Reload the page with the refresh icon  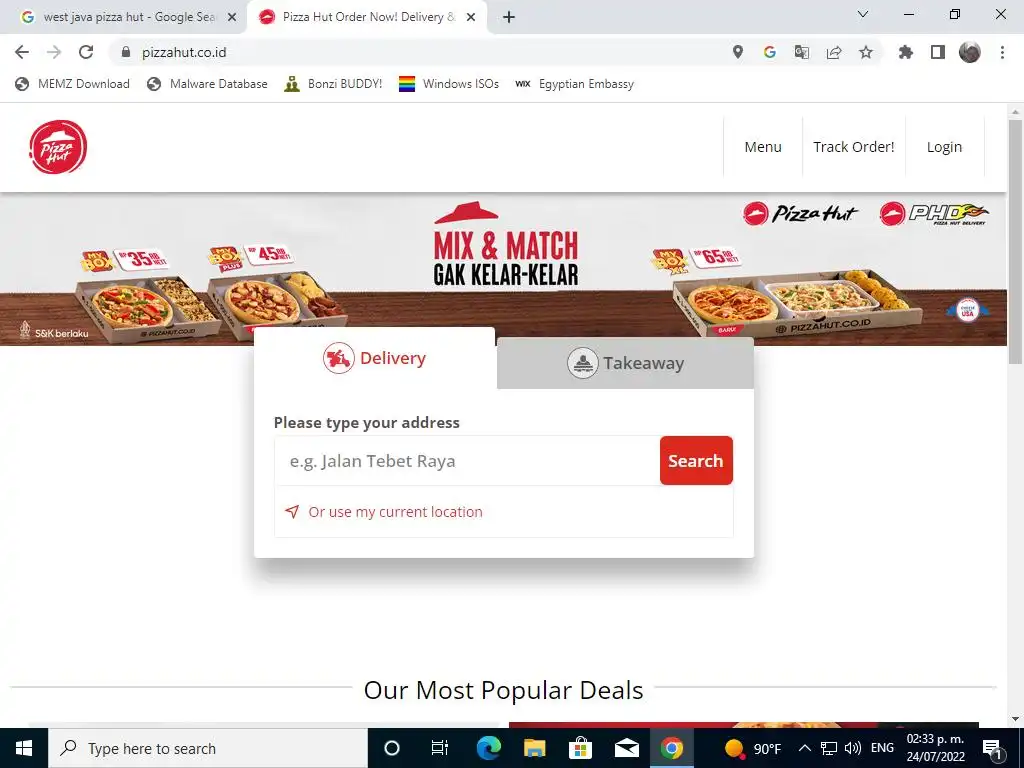pos(86,52)
